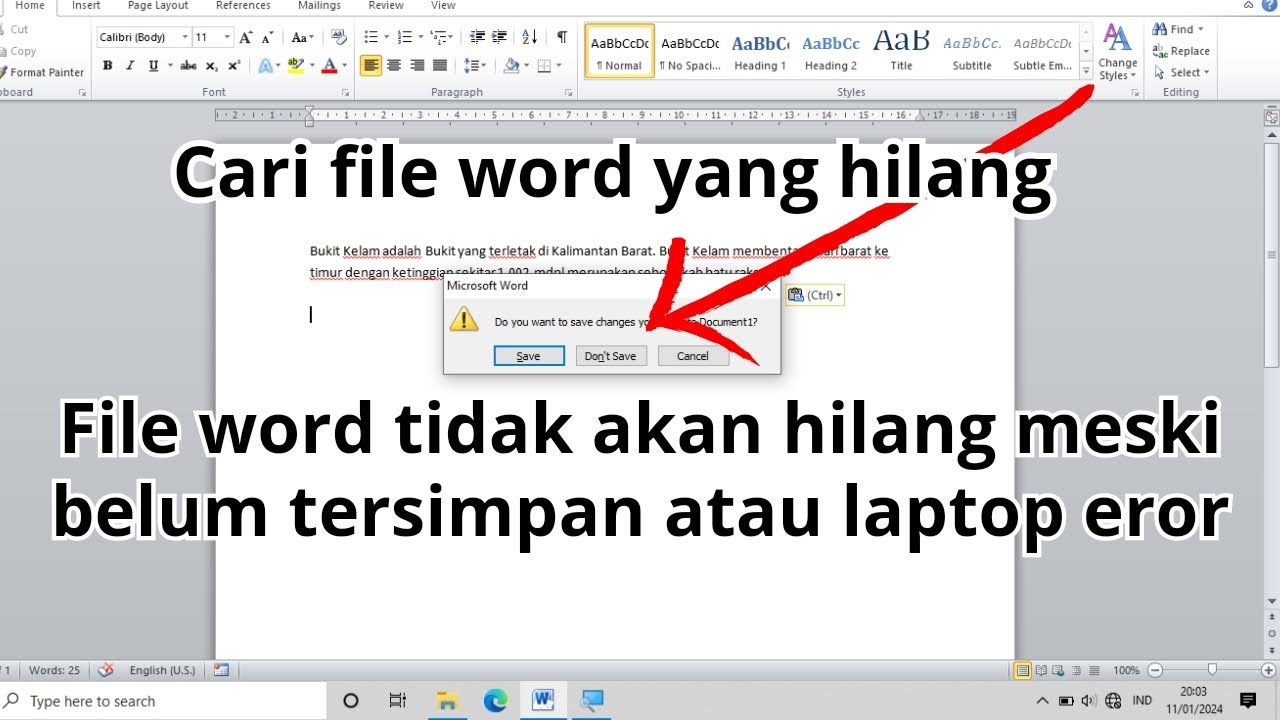This screenshot has width=1280, height=720.
Task: Click the Increase Indent icon
Action: (500, 37)
